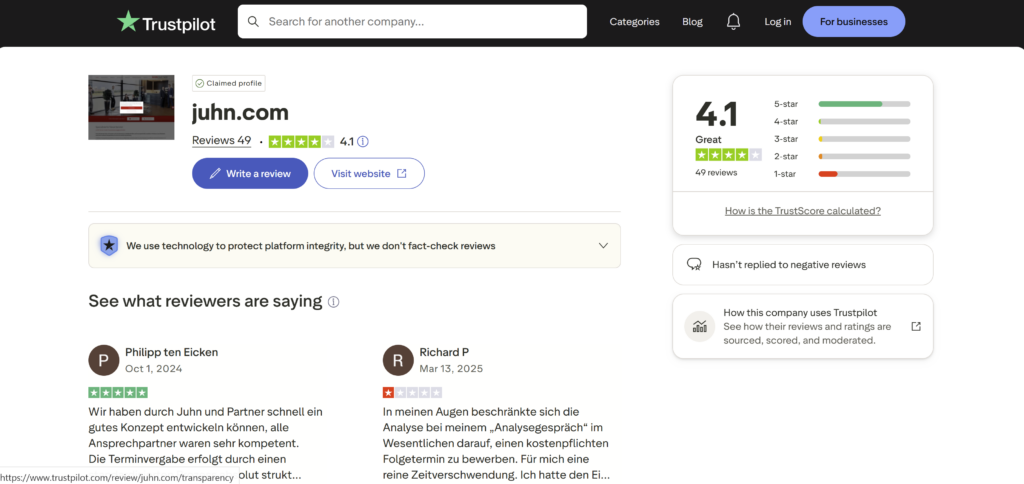Filter by 3-star rating bar
Screen dimensions: 1024x484
tap(842, 138)
